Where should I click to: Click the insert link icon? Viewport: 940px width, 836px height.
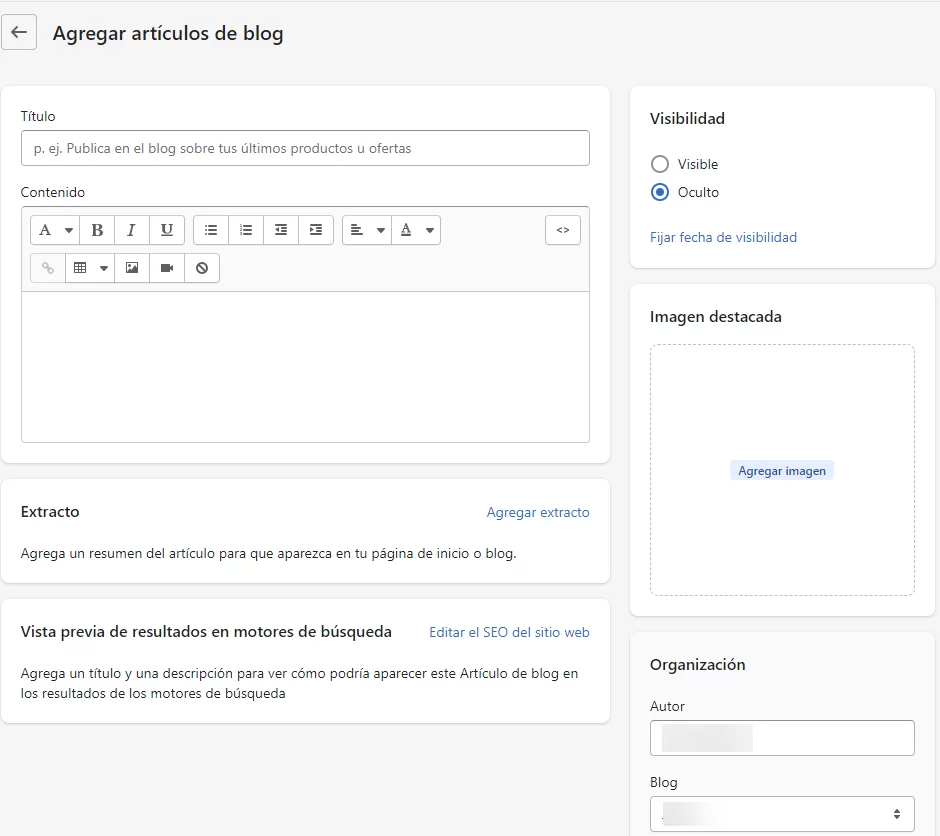click(48, 268)
